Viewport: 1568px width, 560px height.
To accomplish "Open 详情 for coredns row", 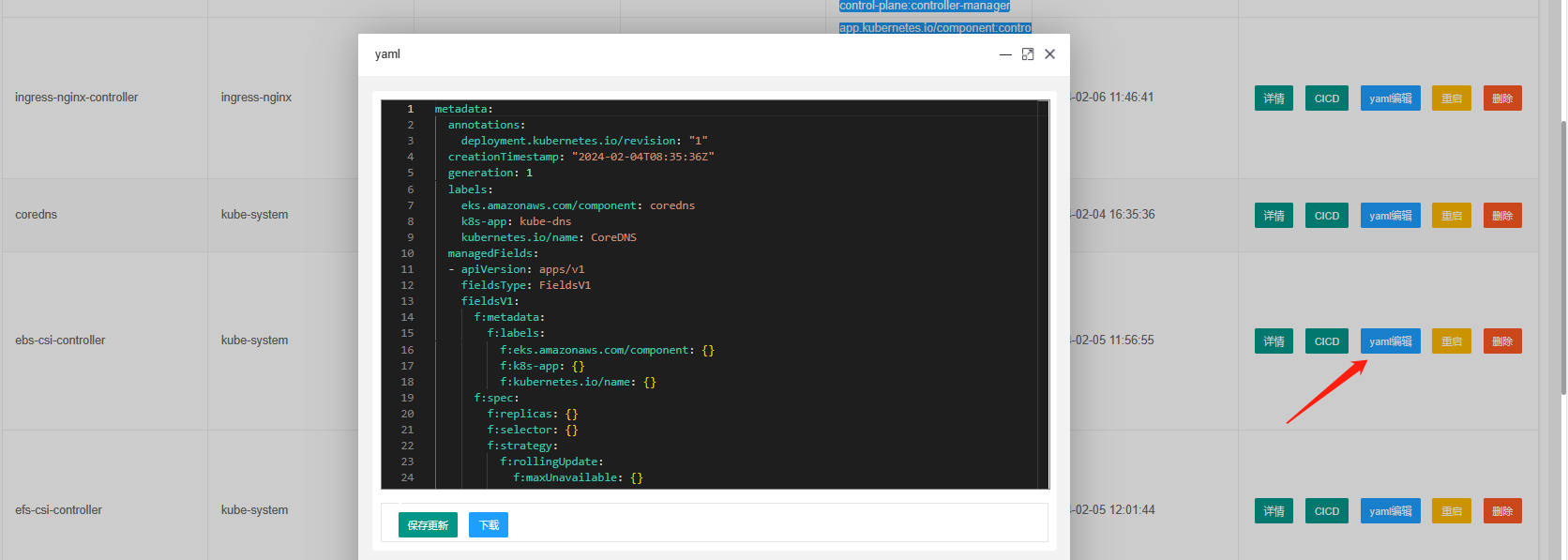I will tap(1274, 216).
